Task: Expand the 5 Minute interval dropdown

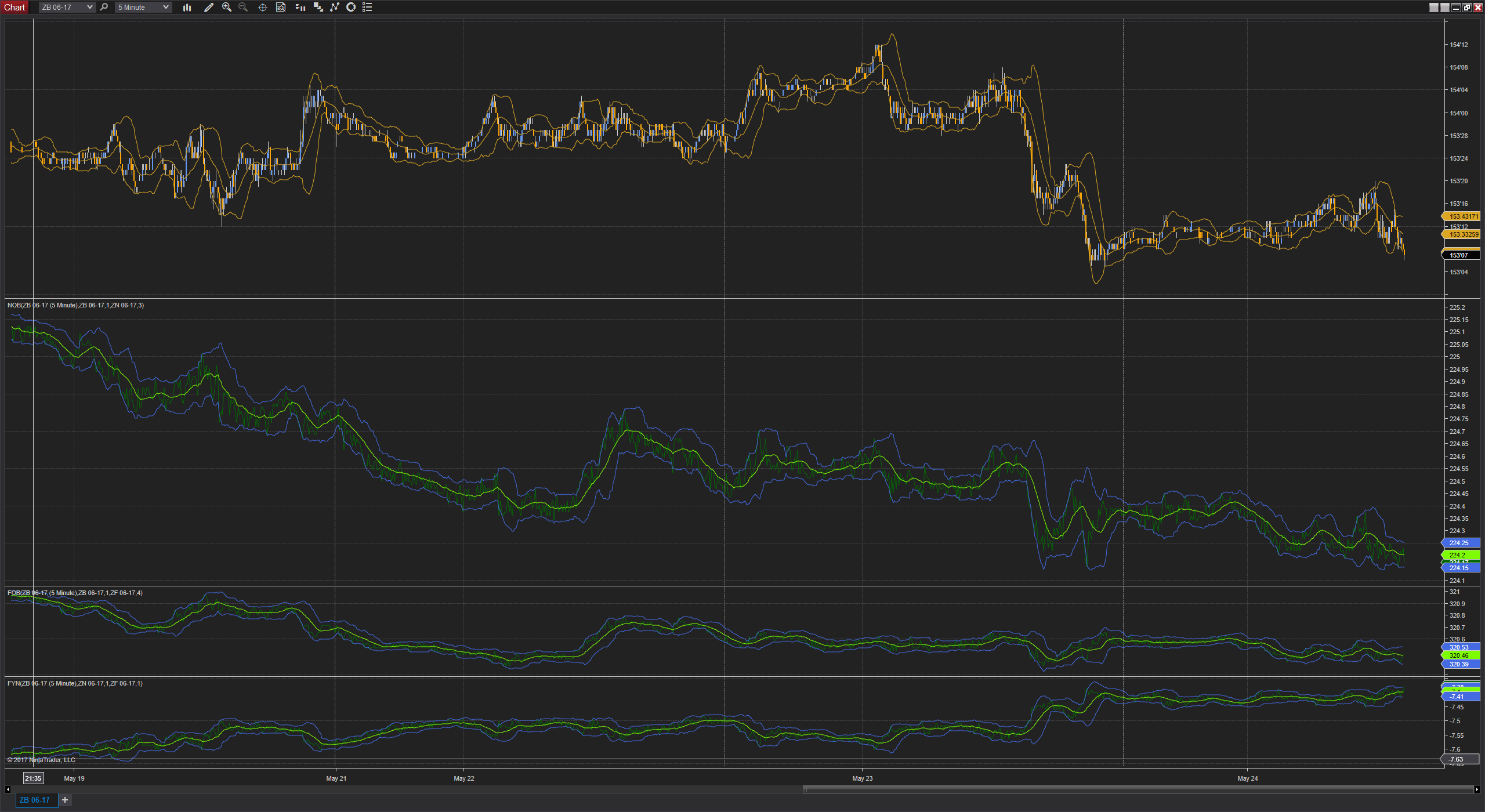Action: 143,8
